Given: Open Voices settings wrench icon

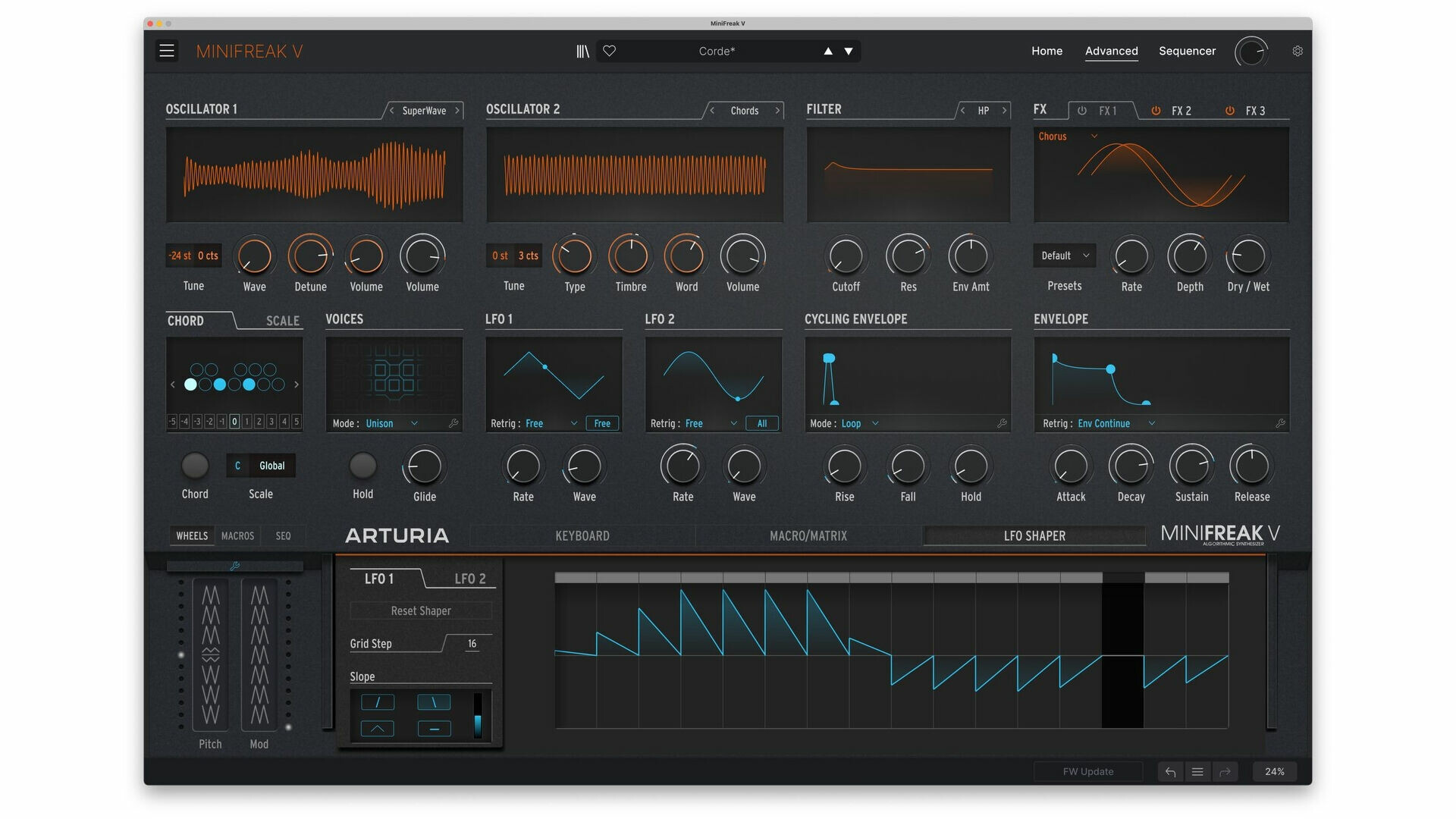Looking at the screenshot, I should click(x=453, y=424).
